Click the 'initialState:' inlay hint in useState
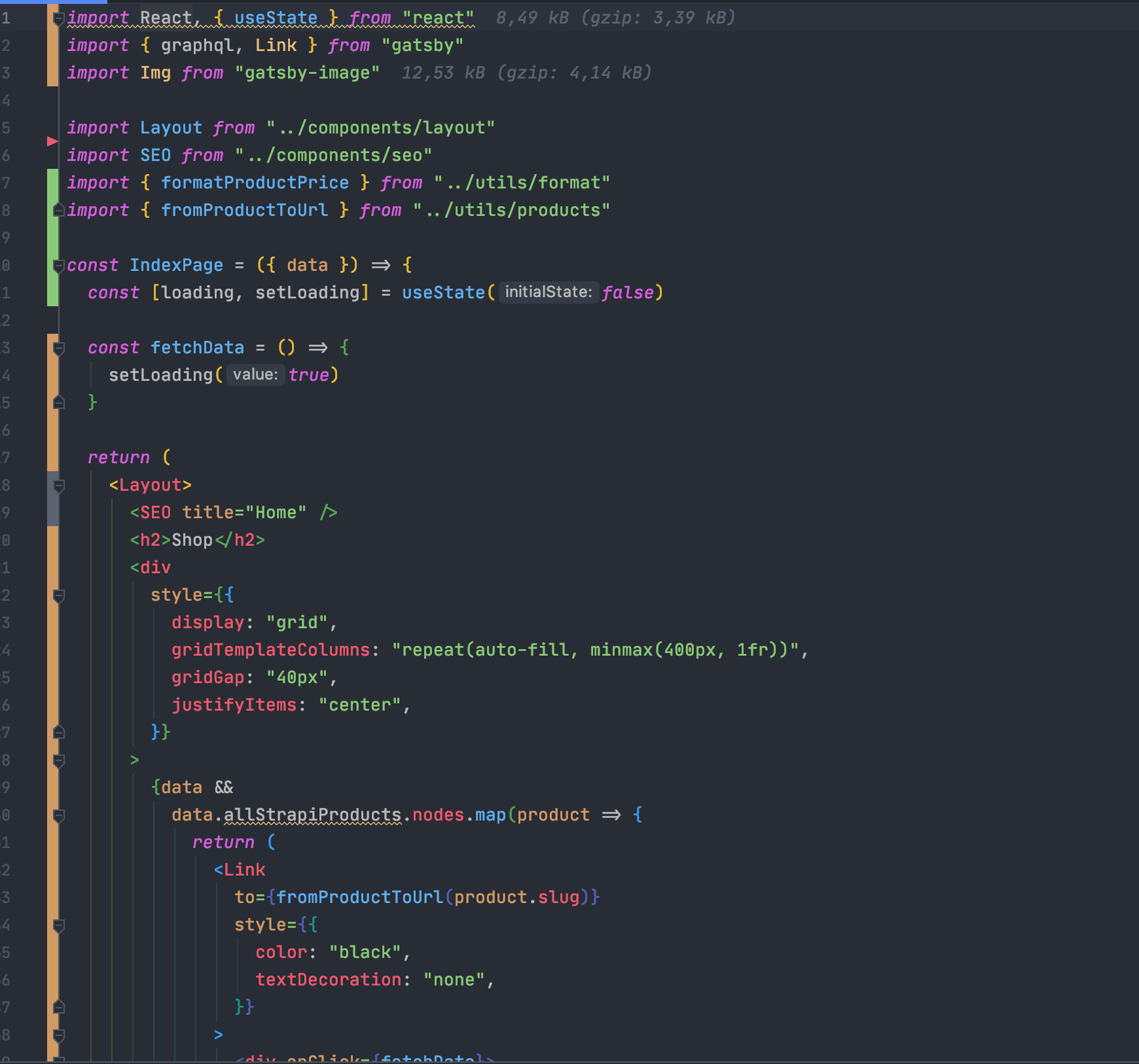This screenshot has width=1139, height=1064. coord(549,292)
